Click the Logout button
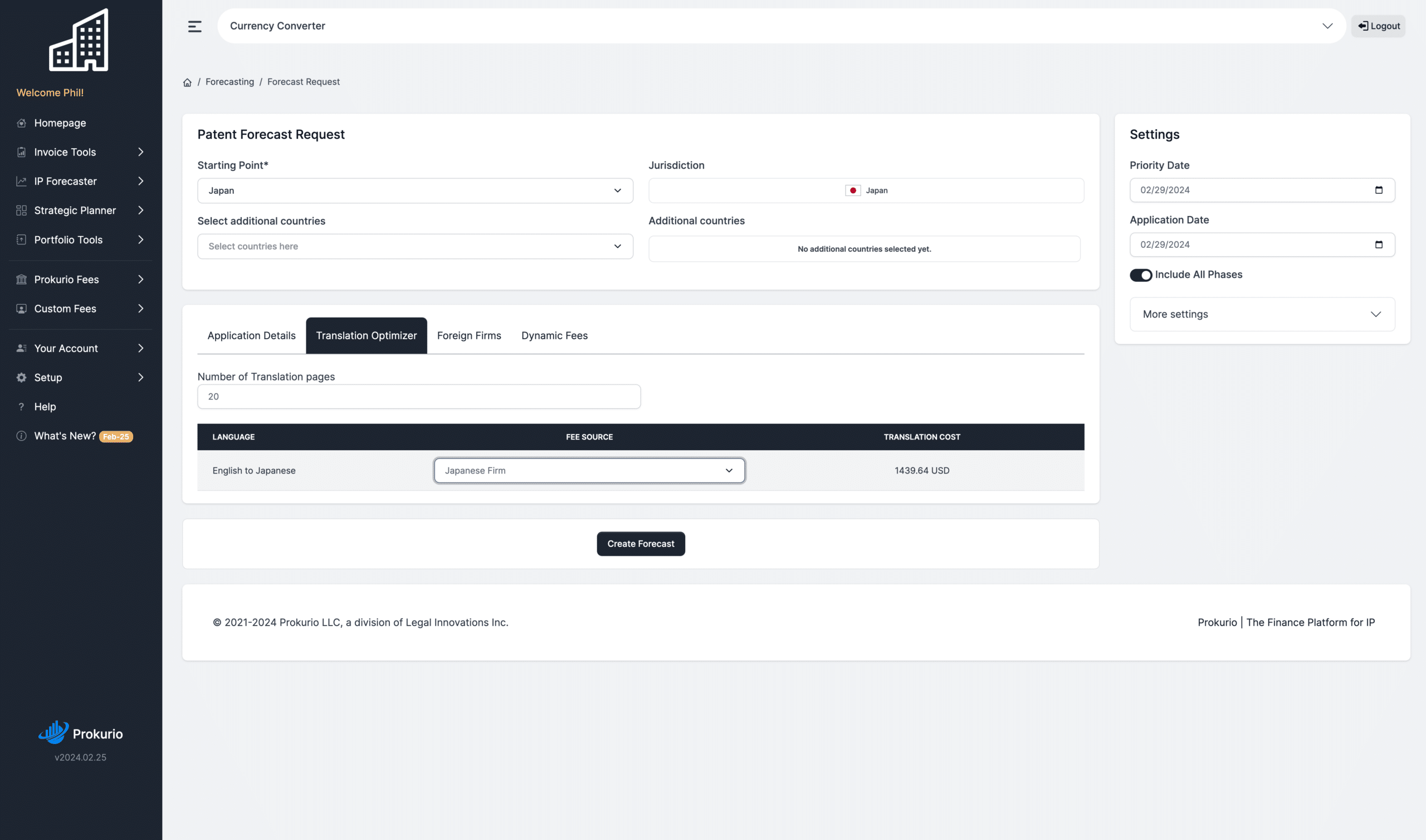Viewport: 1426px width, 840px height. coord(1378,26)
